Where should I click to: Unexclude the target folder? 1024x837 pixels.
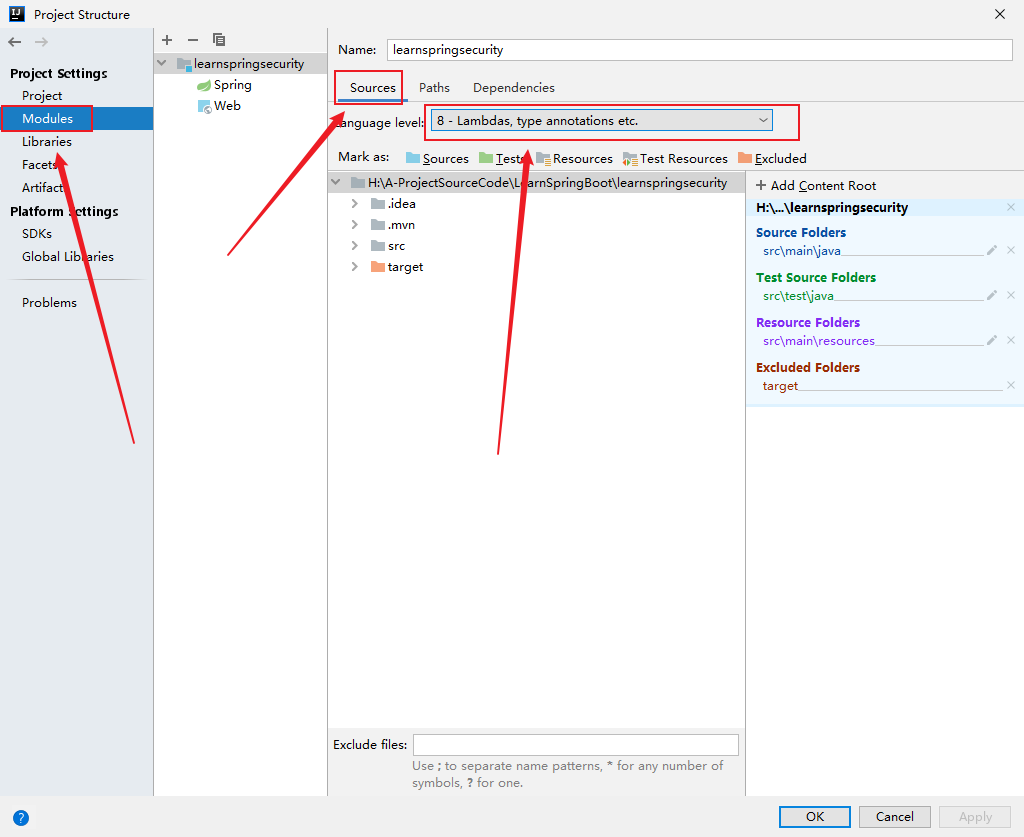1011,385
